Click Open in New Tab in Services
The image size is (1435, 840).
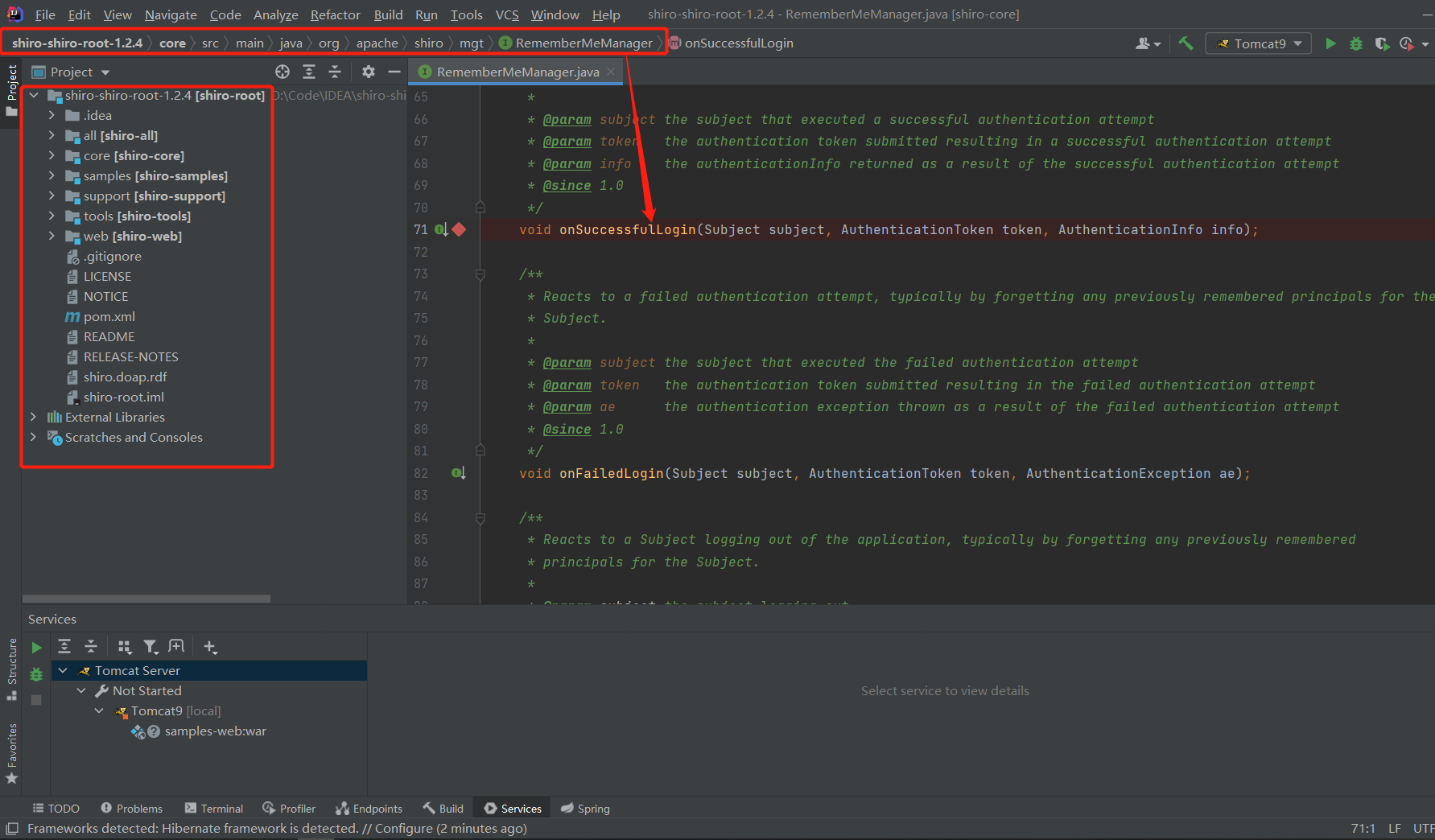(176, 646)
